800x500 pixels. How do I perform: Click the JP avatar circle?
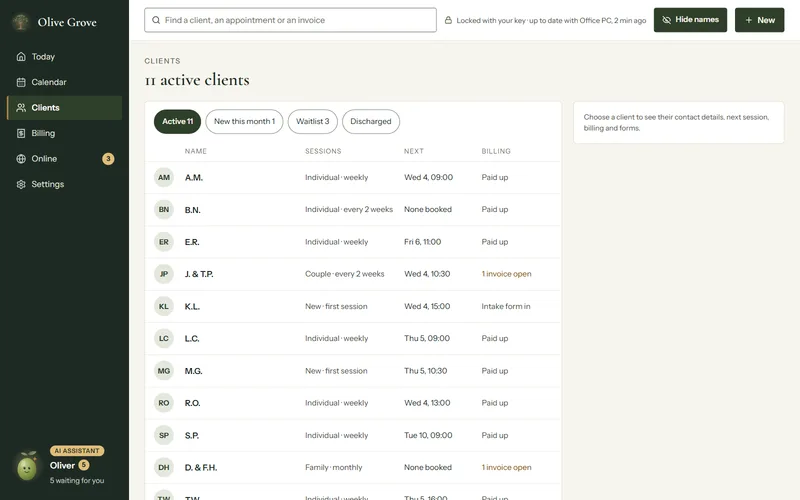pos(164,274)
